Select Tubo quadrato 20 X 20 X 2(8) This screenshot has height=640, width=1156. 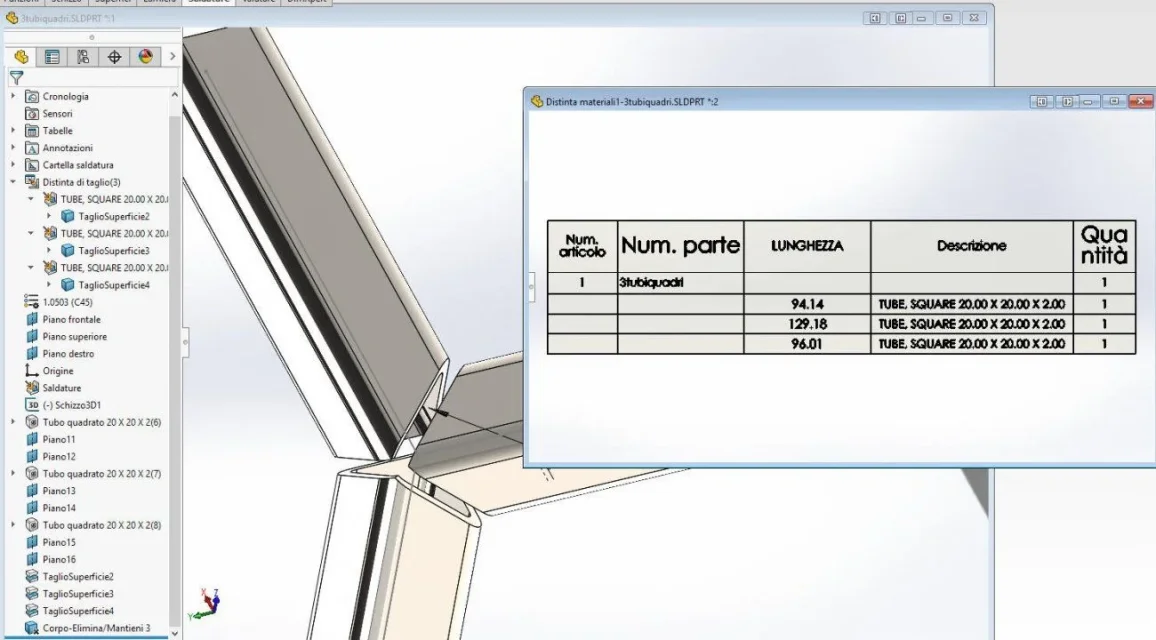(102, 525)
